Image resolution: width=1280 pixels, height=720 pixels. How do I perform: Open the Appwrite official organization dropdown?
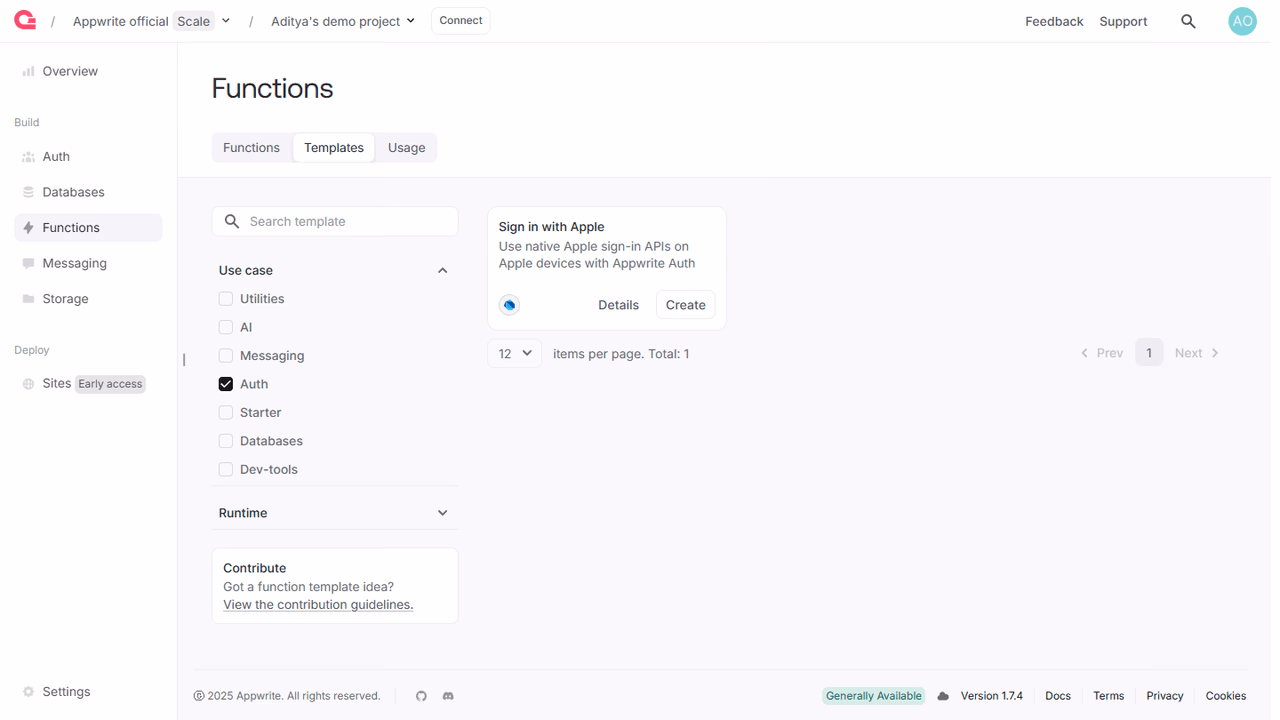(226, 21)
